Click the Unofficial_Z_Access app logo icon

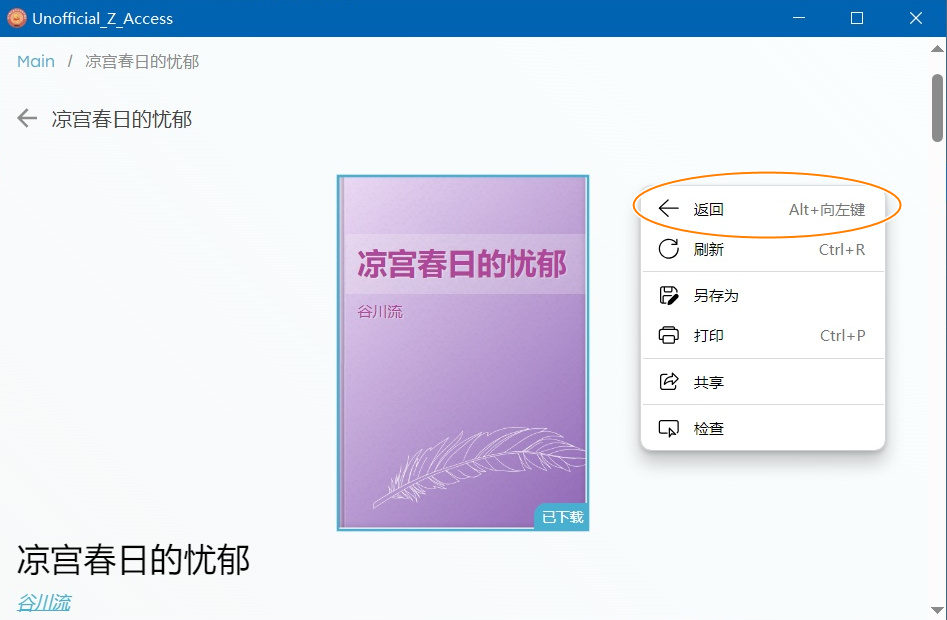tap(16, 18)
